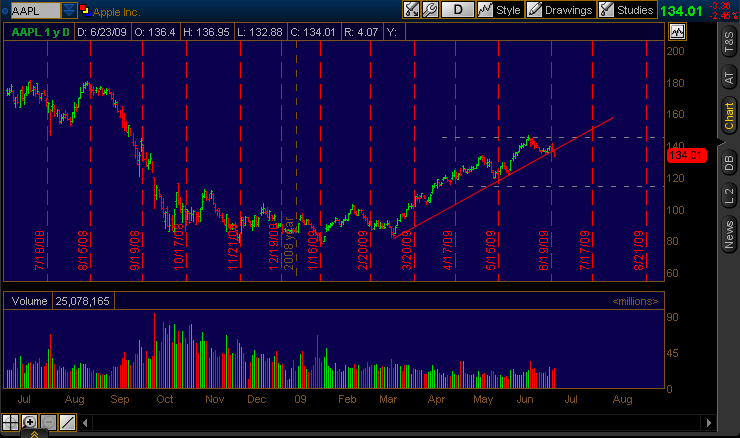Click the 4/17/09 expiration marker
This screenshot has width=740, height=438.
point(447,250)
